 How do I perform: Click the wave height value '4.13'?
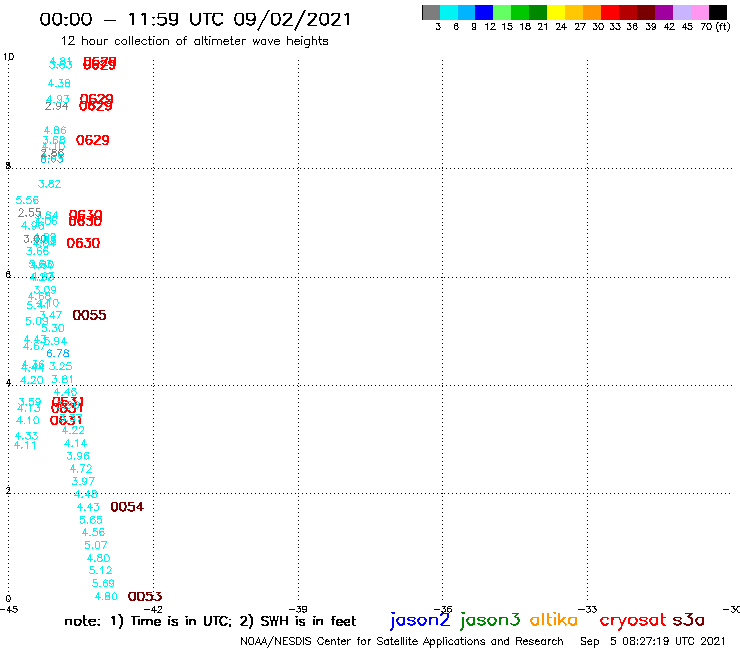29,408
